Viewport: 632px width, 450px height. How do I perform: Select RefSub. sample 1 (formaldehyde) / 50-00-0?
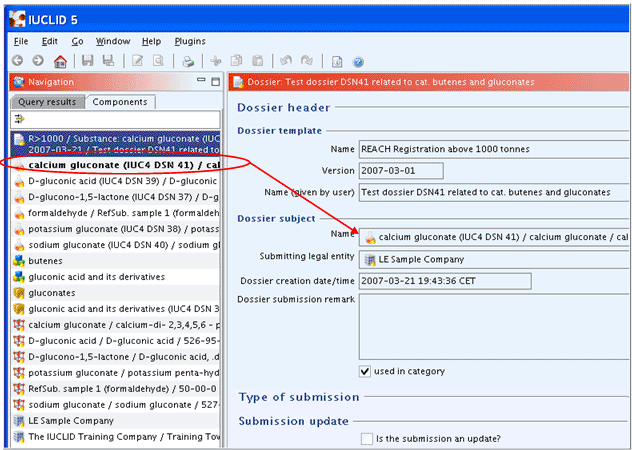pos(116,389)
